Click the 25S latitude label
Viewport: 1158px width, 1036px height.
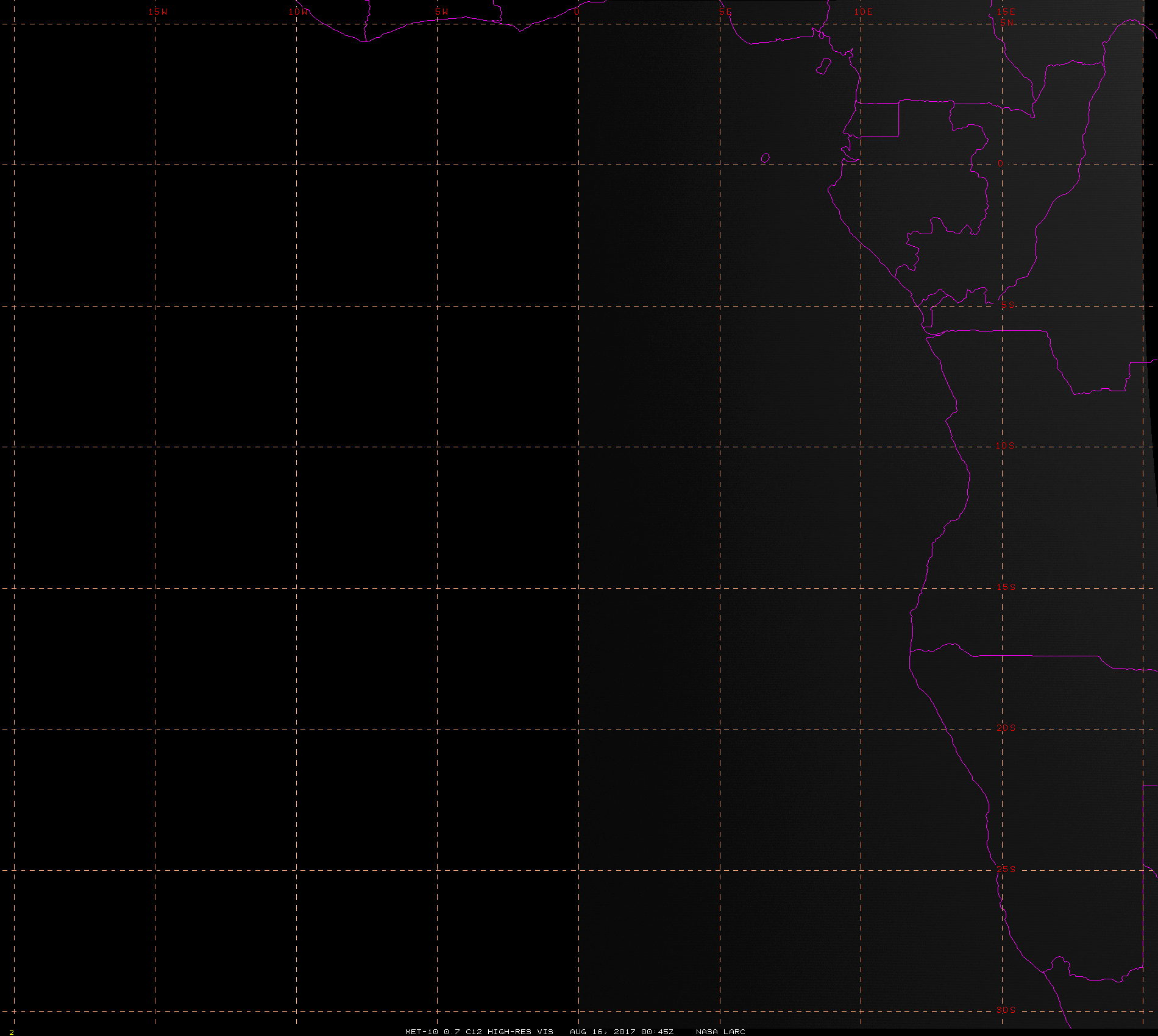(x=1006, y=869)
